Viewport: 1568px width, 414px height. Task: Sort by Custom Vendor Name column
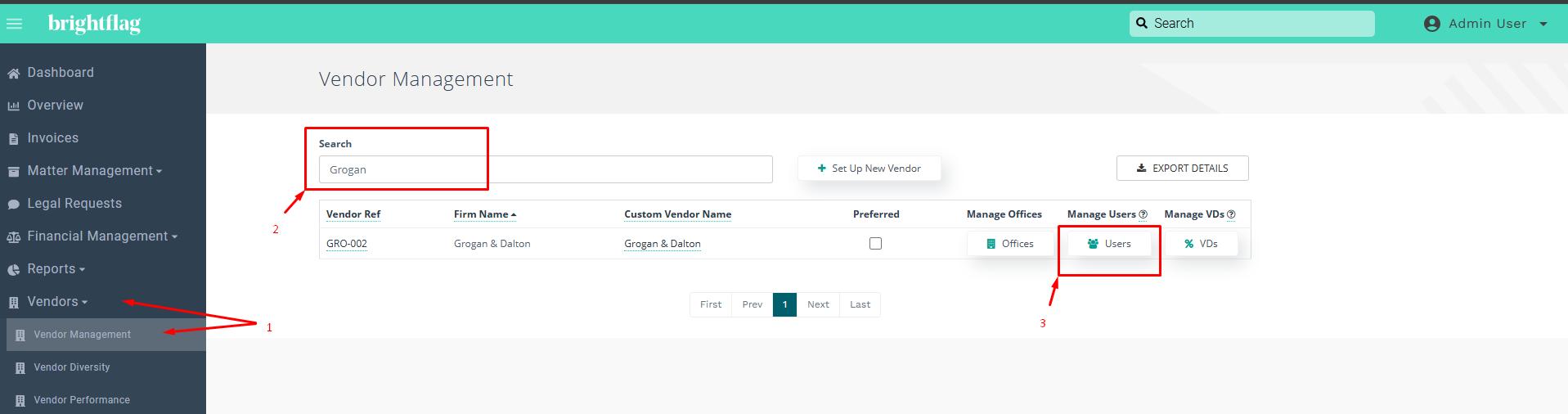point(678,214)
